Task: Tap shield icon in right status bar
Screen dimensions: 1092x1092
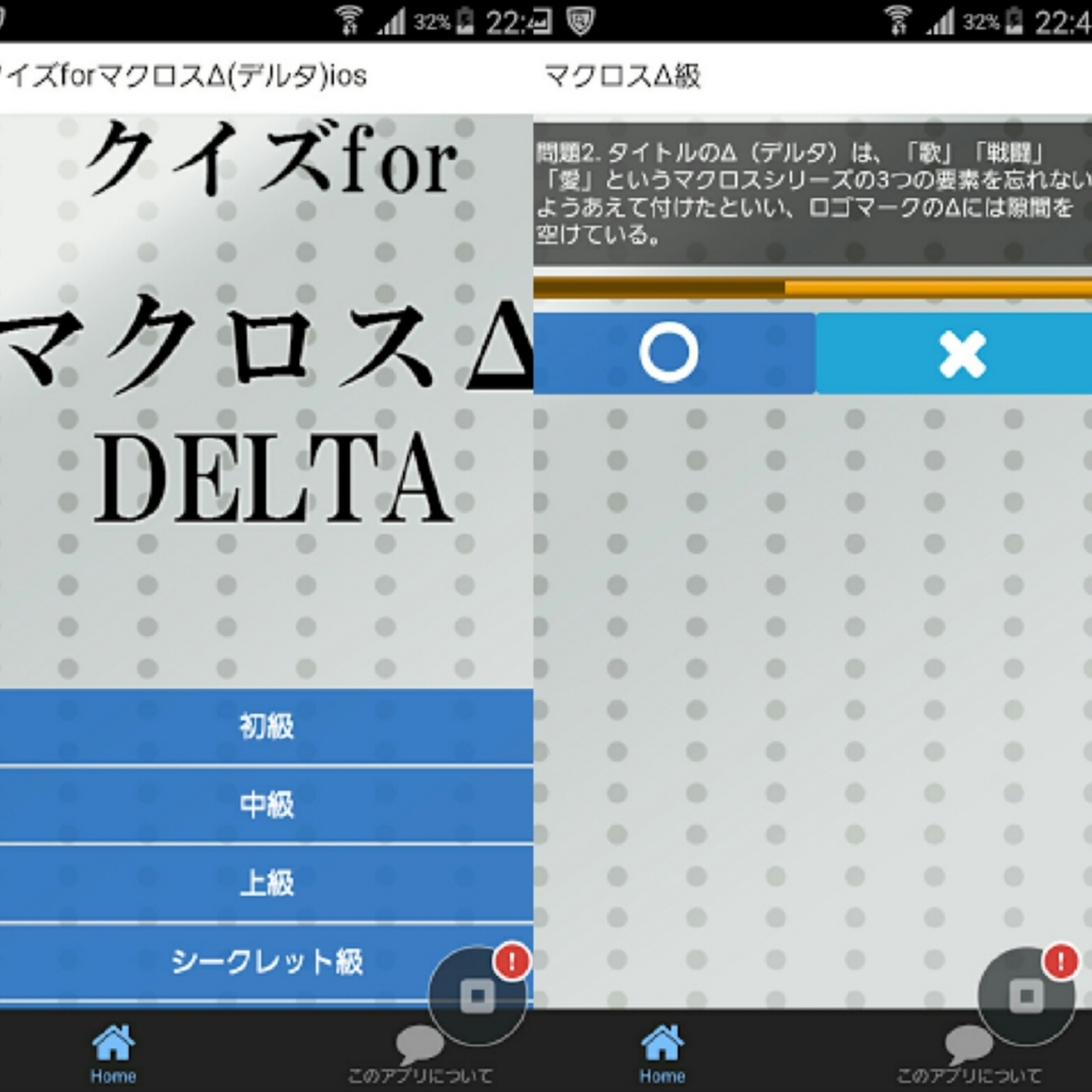Action: (x=580, y=21)
